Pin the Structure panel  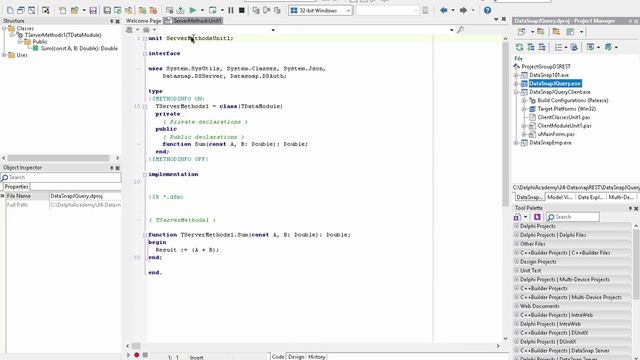111,21
